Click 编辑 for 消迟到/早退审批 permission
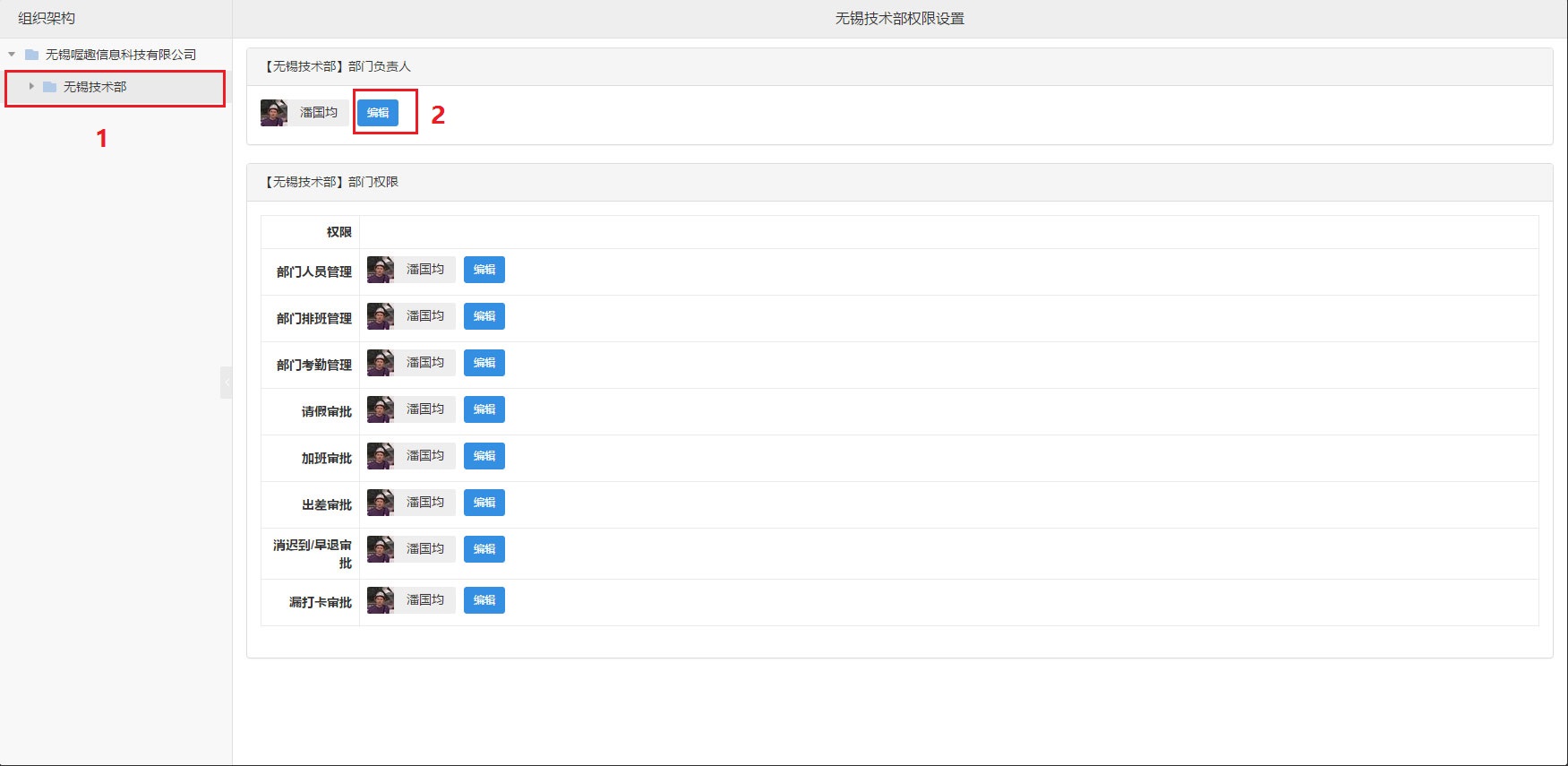The height and width of the screenshot is (766, 1568). tap(484, 549)
